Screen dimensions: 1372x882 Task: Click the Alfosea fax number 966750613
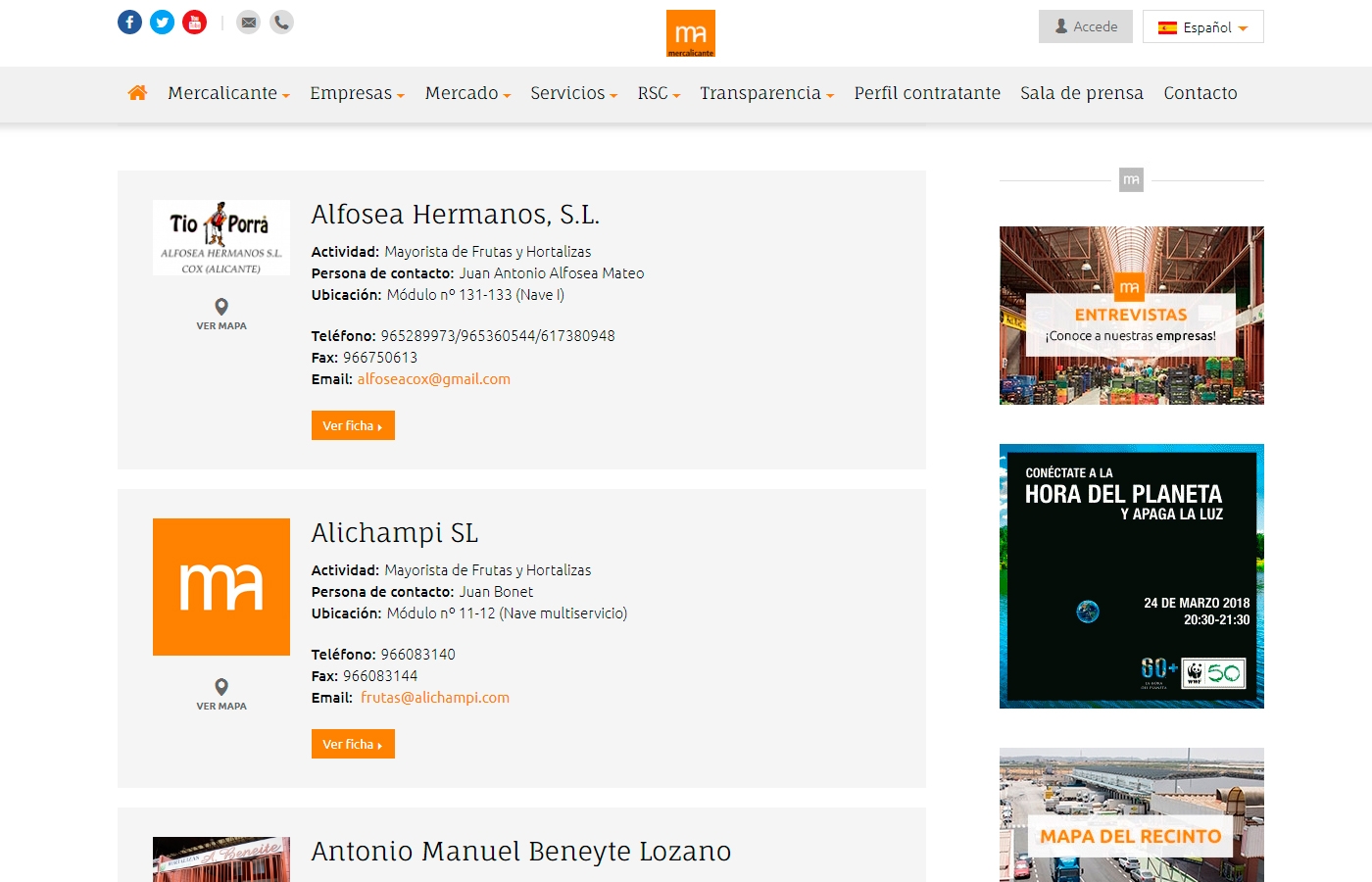pyautogui.click(x=380, y=358)
